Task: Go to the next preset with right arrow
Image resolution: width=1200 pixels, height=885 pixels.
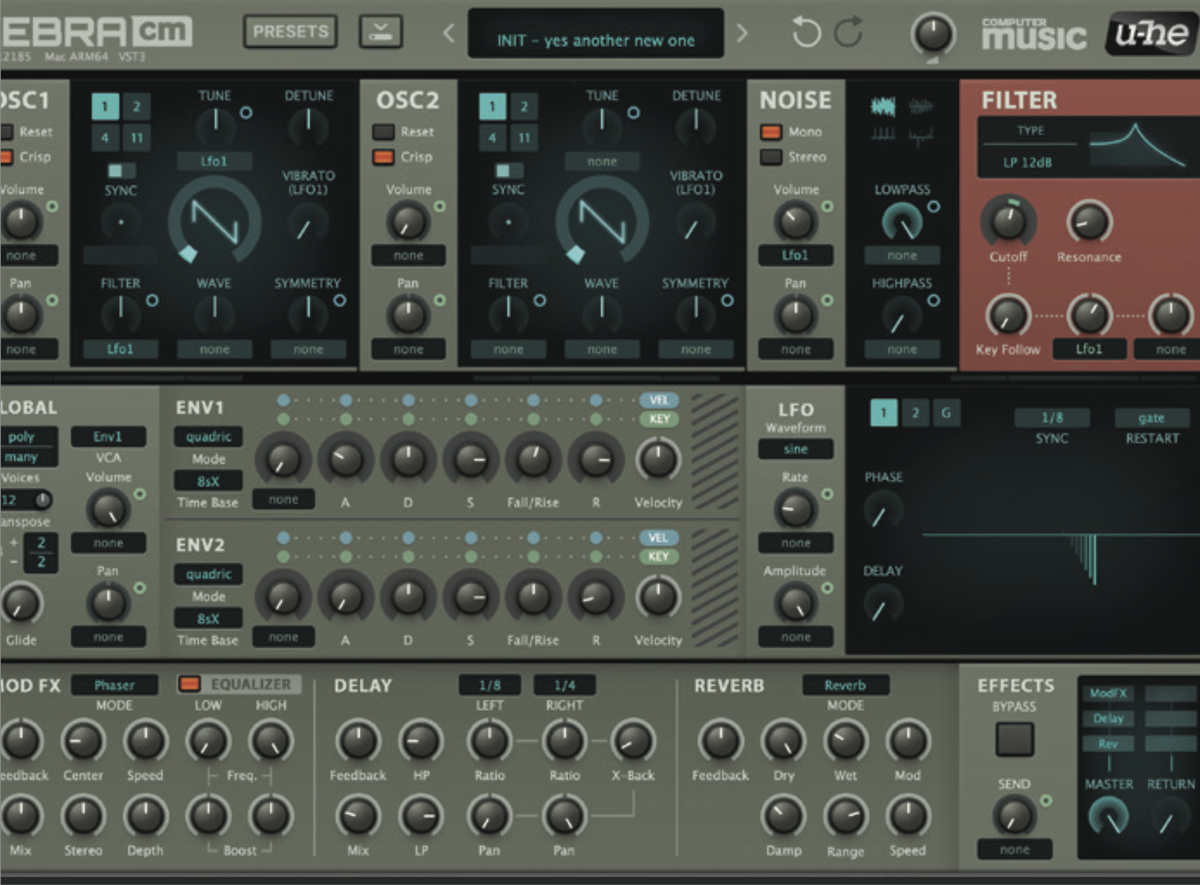Action: 741,34
